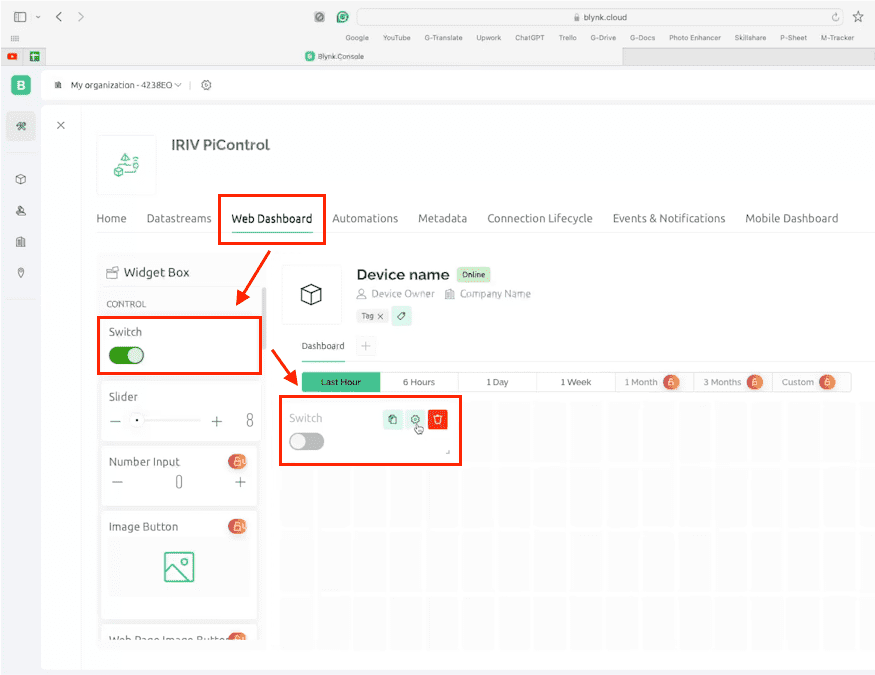Image resolution: width=875 pixels, height=675 pixels.
Task: Open the Events & Notifications tab
Action: pyautogui.click(x=668, y=218)
